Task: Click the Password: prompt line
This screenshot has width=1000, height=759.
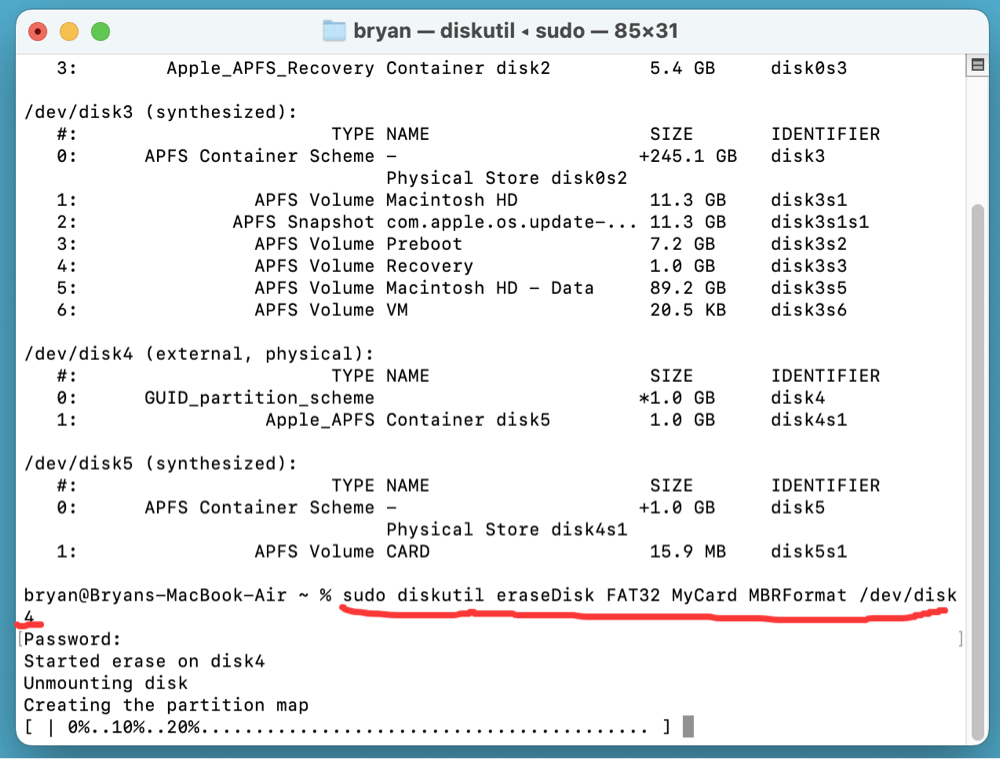Action: coord(76,639)
